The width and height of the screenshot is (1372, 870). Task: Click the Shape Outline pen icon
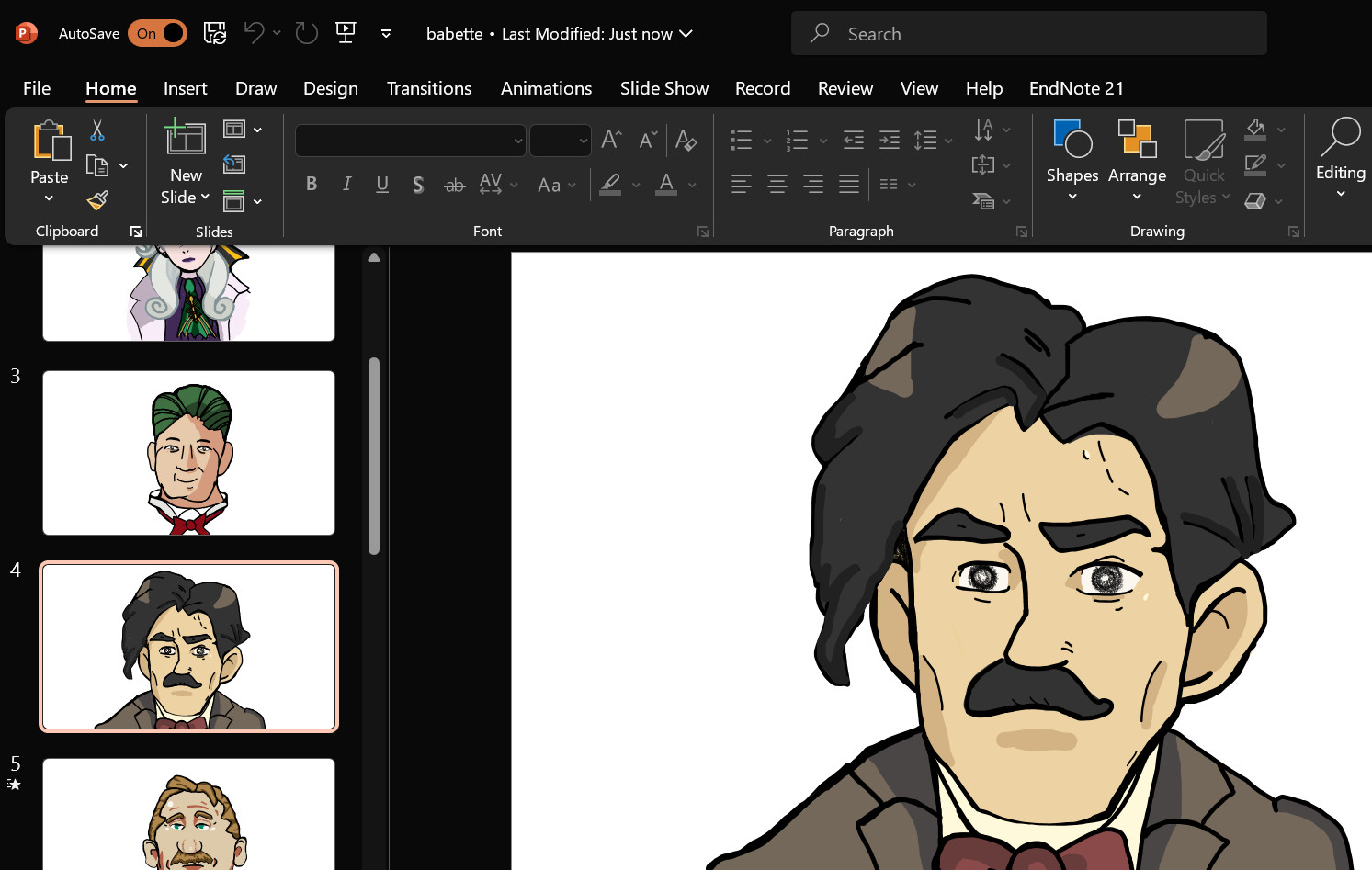(x=1255, y=164)
